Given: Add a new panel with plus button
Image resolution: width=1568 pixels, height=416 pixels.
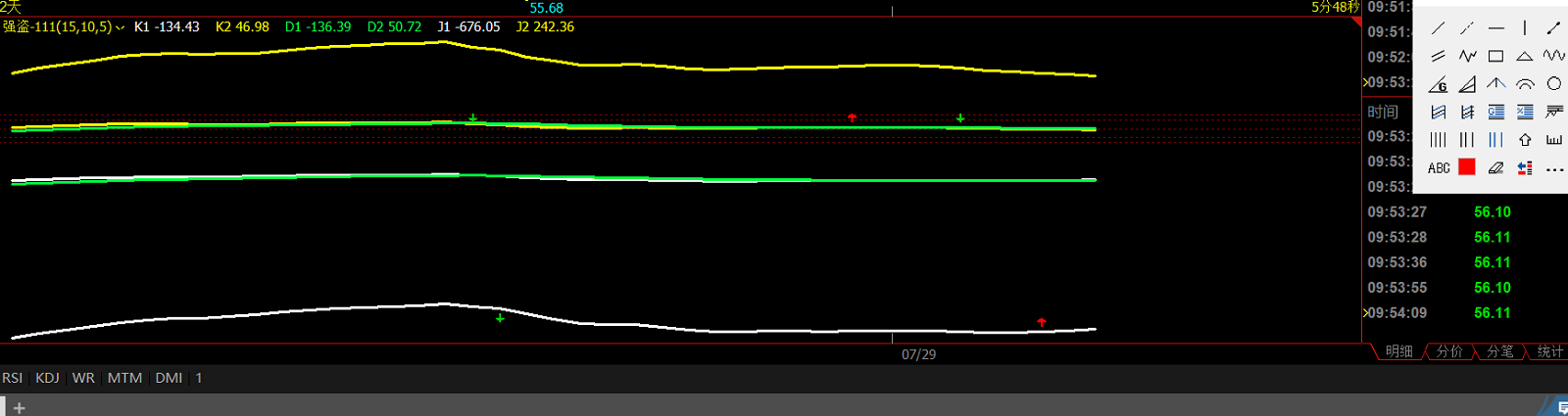Looking at the screenshot, I should point(20,407).
